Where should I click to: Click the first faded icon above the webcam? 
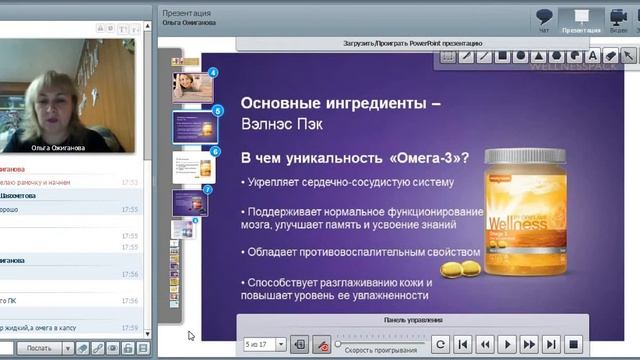pyautogui.click(x=100, y=28)
